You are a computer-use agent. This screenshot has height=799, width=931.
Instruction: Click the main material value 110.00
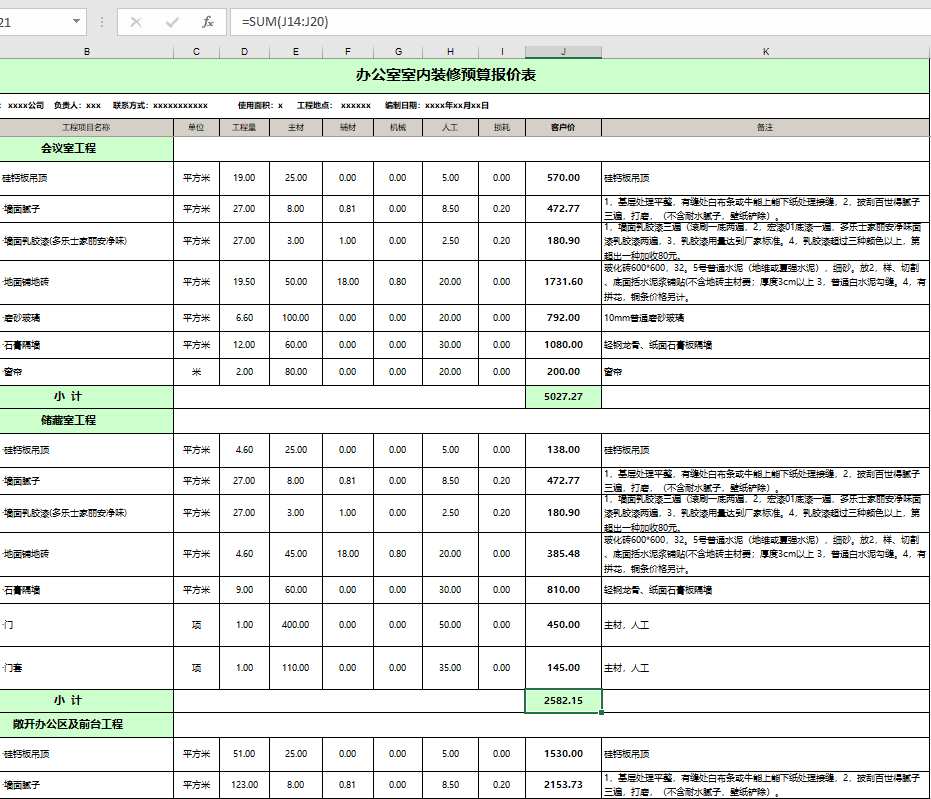coord(296,668)
